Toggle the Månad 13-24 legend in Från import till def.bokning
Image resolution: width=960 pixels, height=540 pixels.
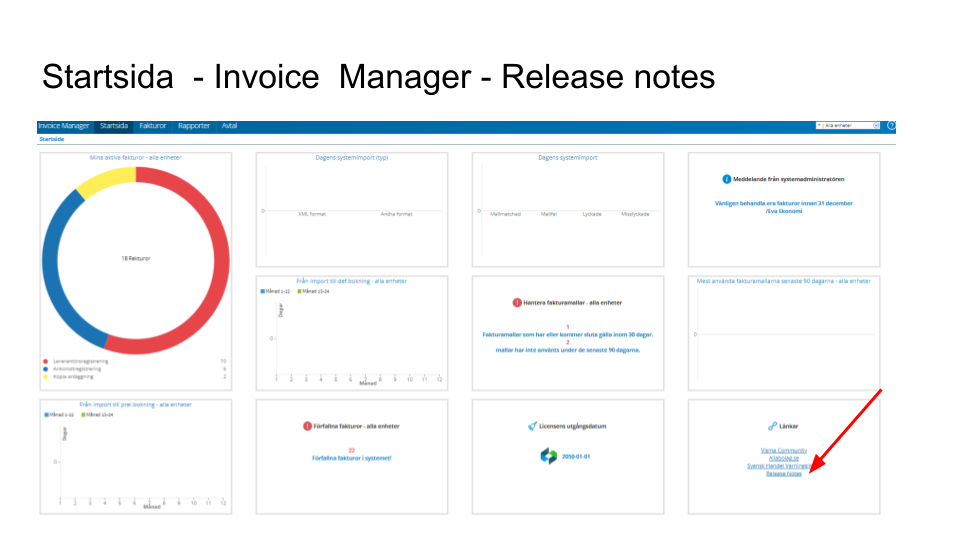(313, 291)
